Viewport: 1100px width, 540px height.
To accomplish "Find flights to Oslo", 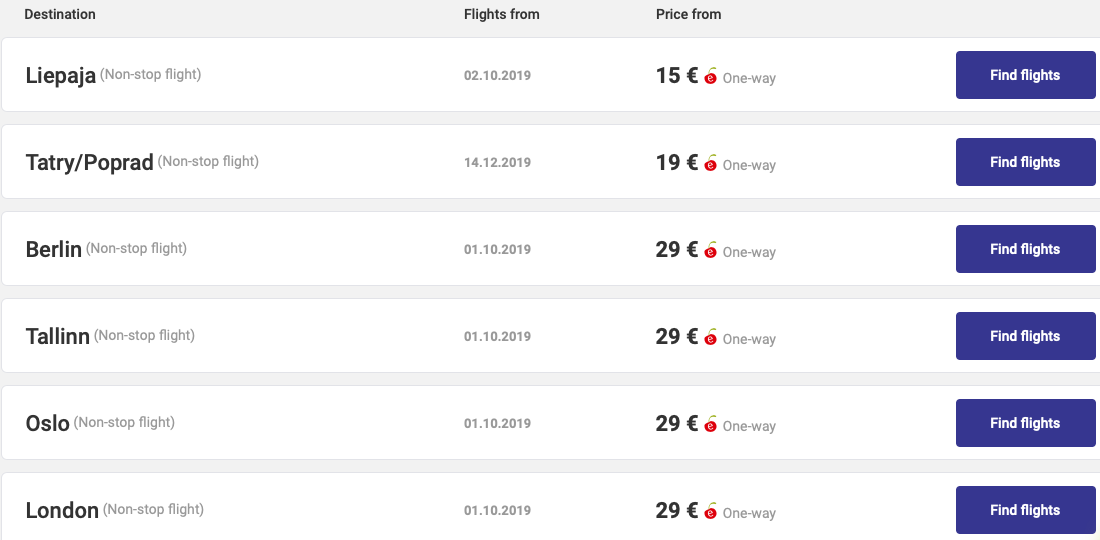I will point(1025,423).
